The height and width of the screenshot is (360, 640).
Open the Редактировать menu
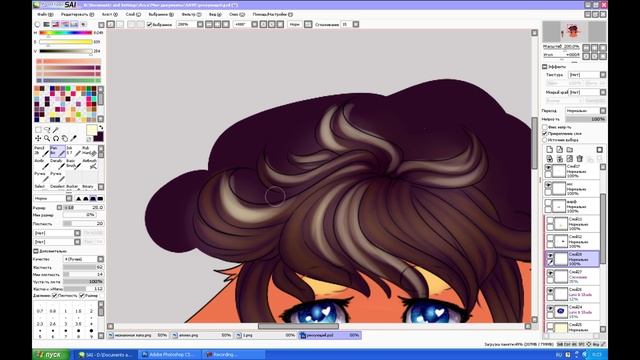click(77, 14)
